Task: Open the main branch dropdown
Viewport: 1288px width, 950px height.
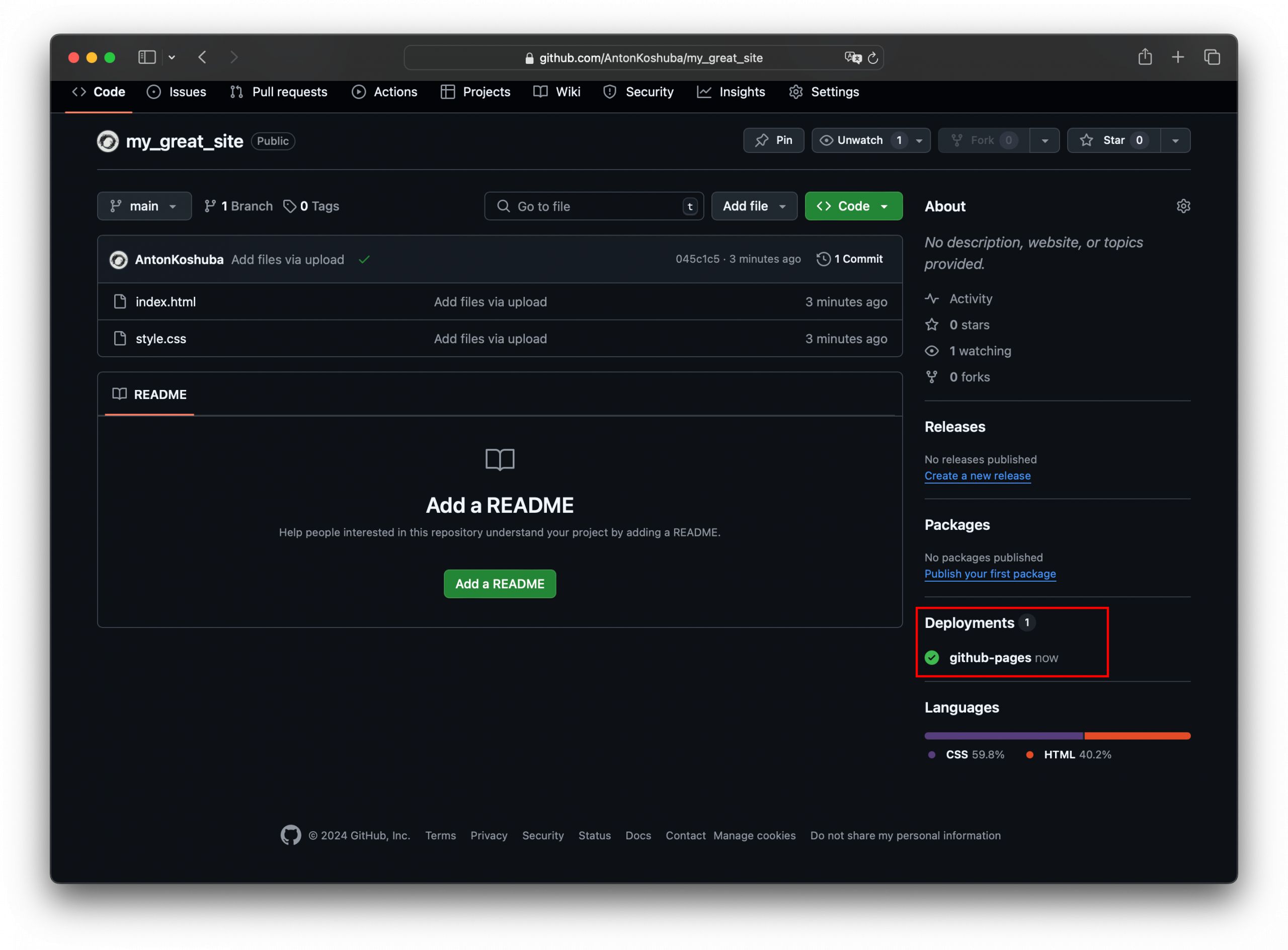Action: click(144, 206)
